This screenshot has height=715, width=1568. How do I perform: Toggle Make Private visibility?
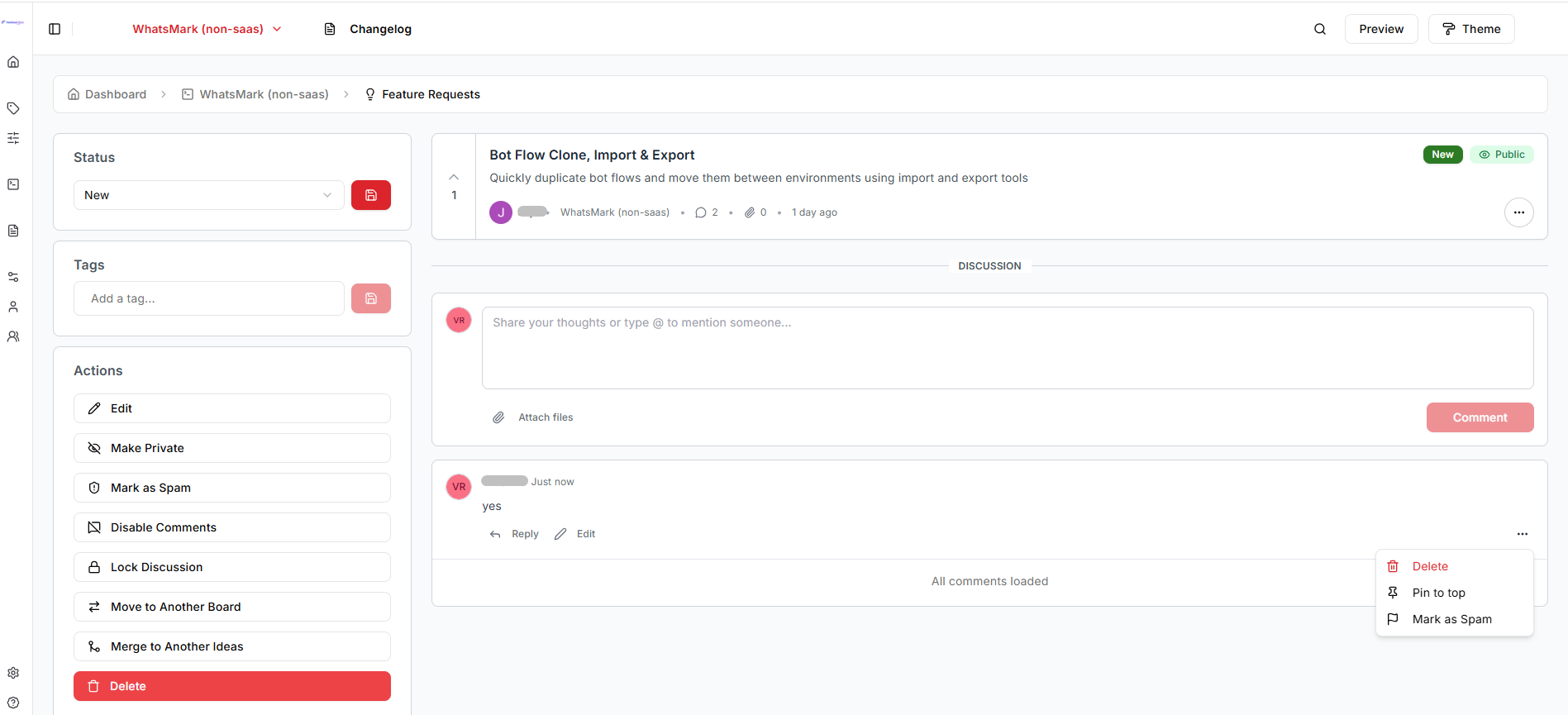pyautogui.click(x=231, y=448)
